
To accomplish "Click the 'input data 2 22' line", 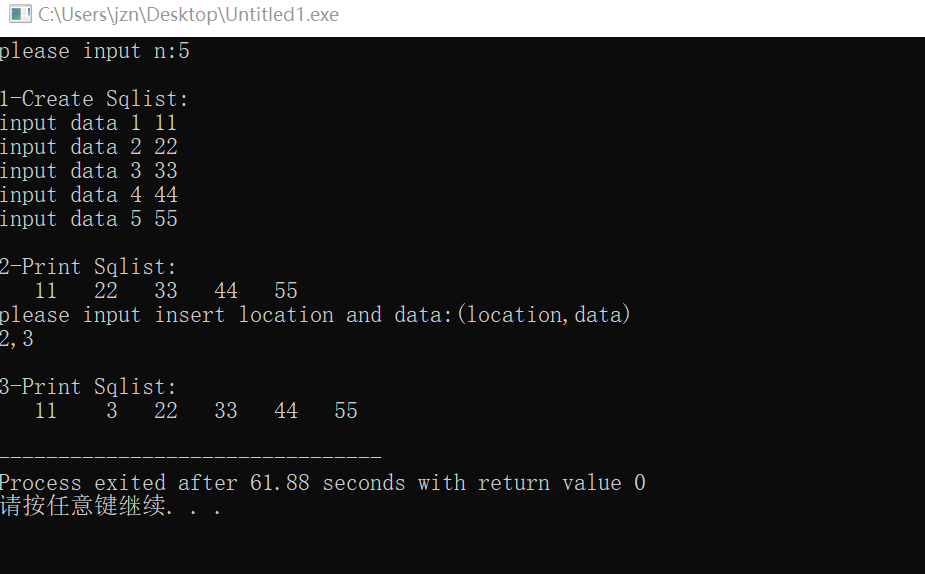I will click(x=88, y=147).
